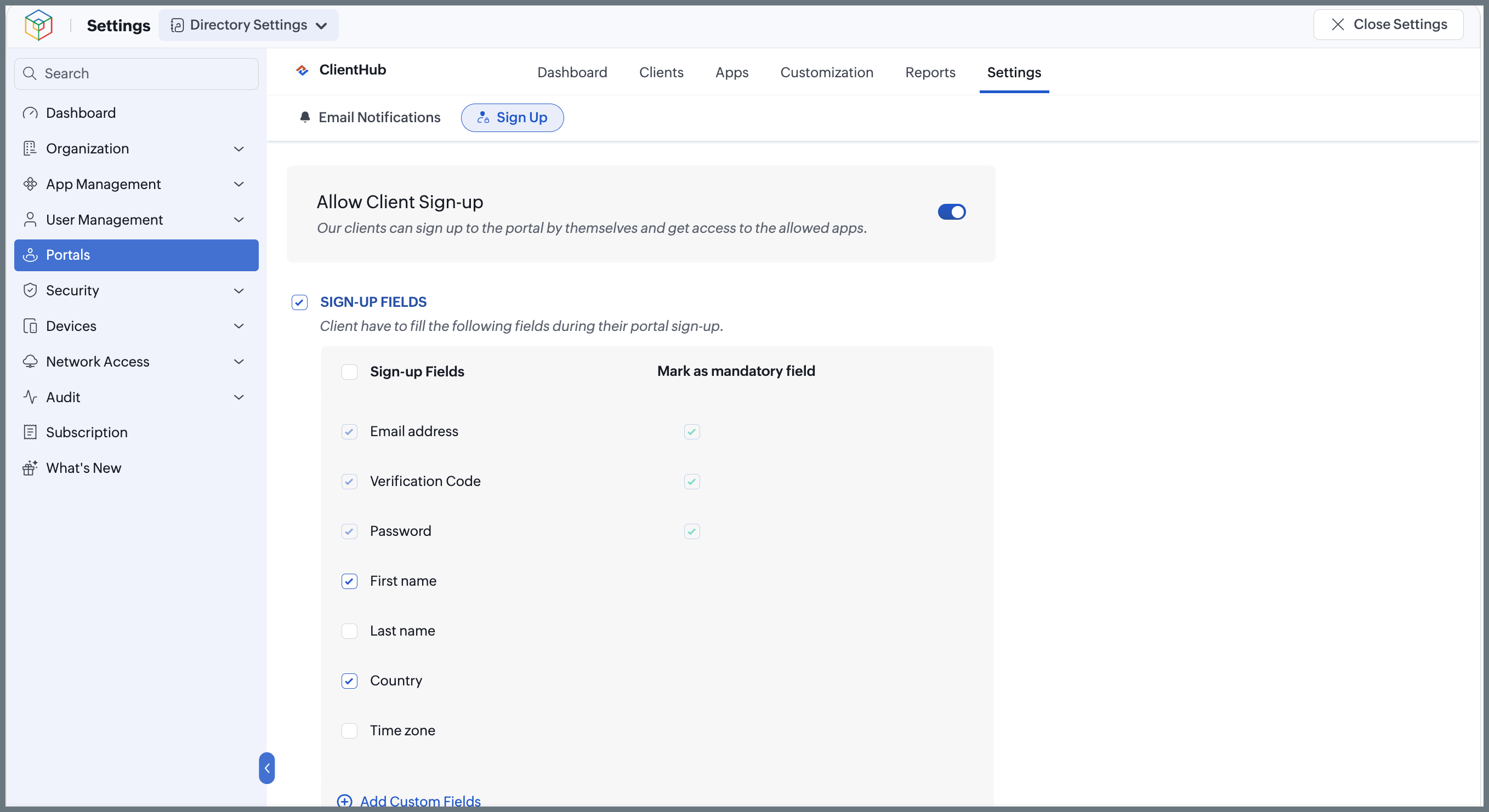This screenshot has width=1489, height=812.
Task: Click the Email address mandatory checkbox
Action: pos(692,431)
